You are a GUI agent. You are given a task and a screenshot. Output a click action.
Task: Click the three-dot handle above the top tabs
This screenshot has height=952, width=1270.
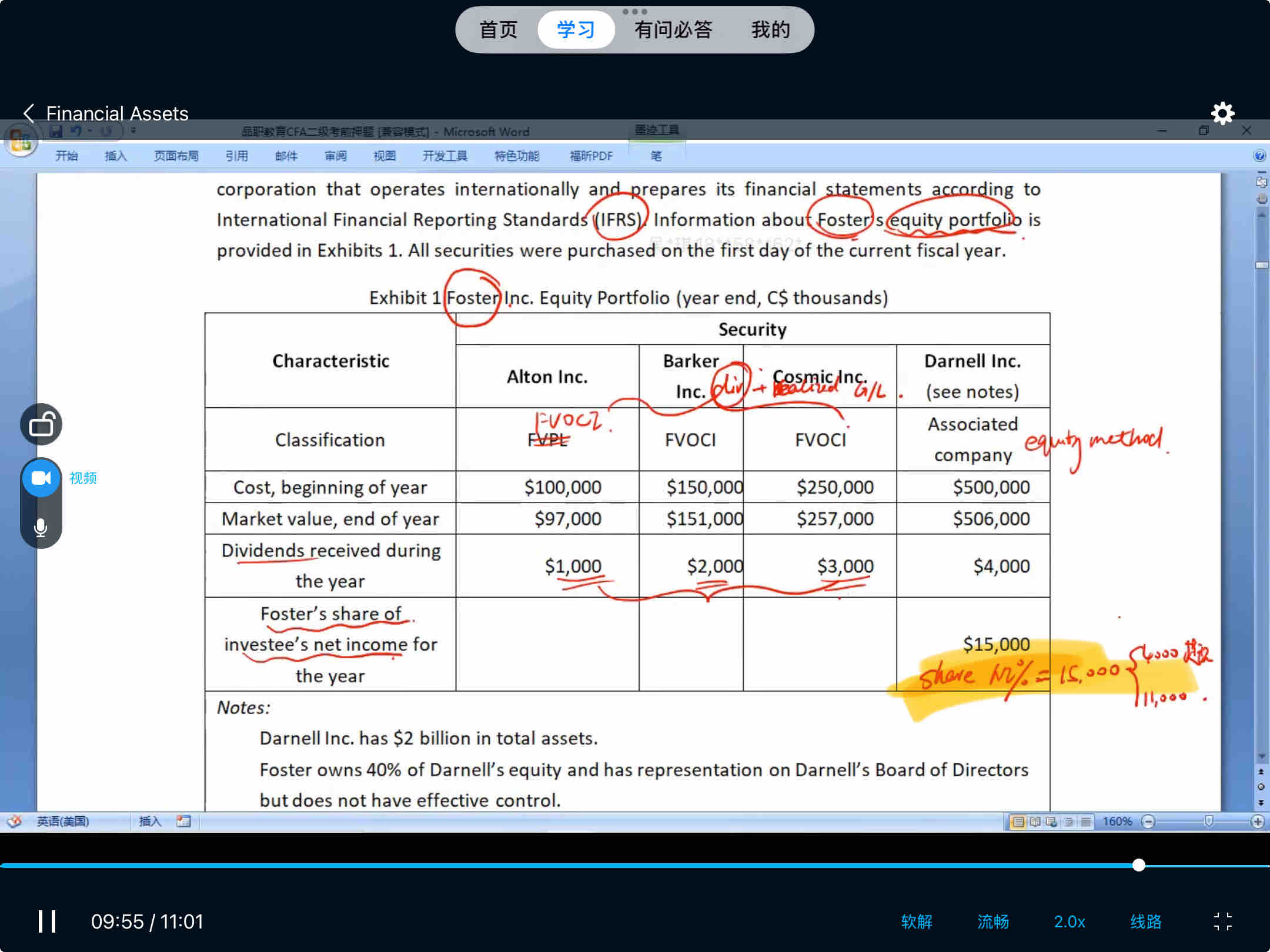635,12
